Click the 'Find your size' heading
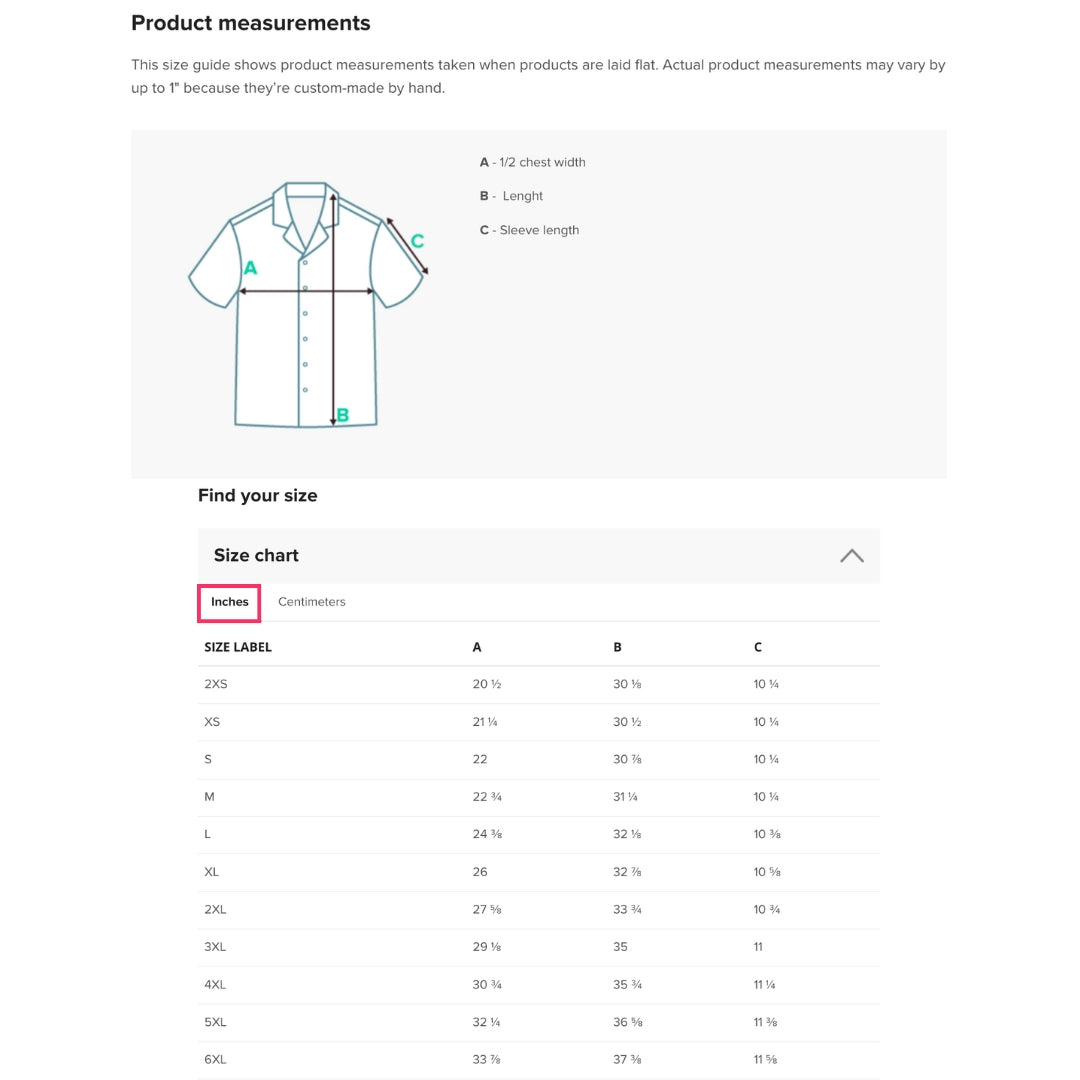Screen dimensions: 1080x1080 coord(258,495)
